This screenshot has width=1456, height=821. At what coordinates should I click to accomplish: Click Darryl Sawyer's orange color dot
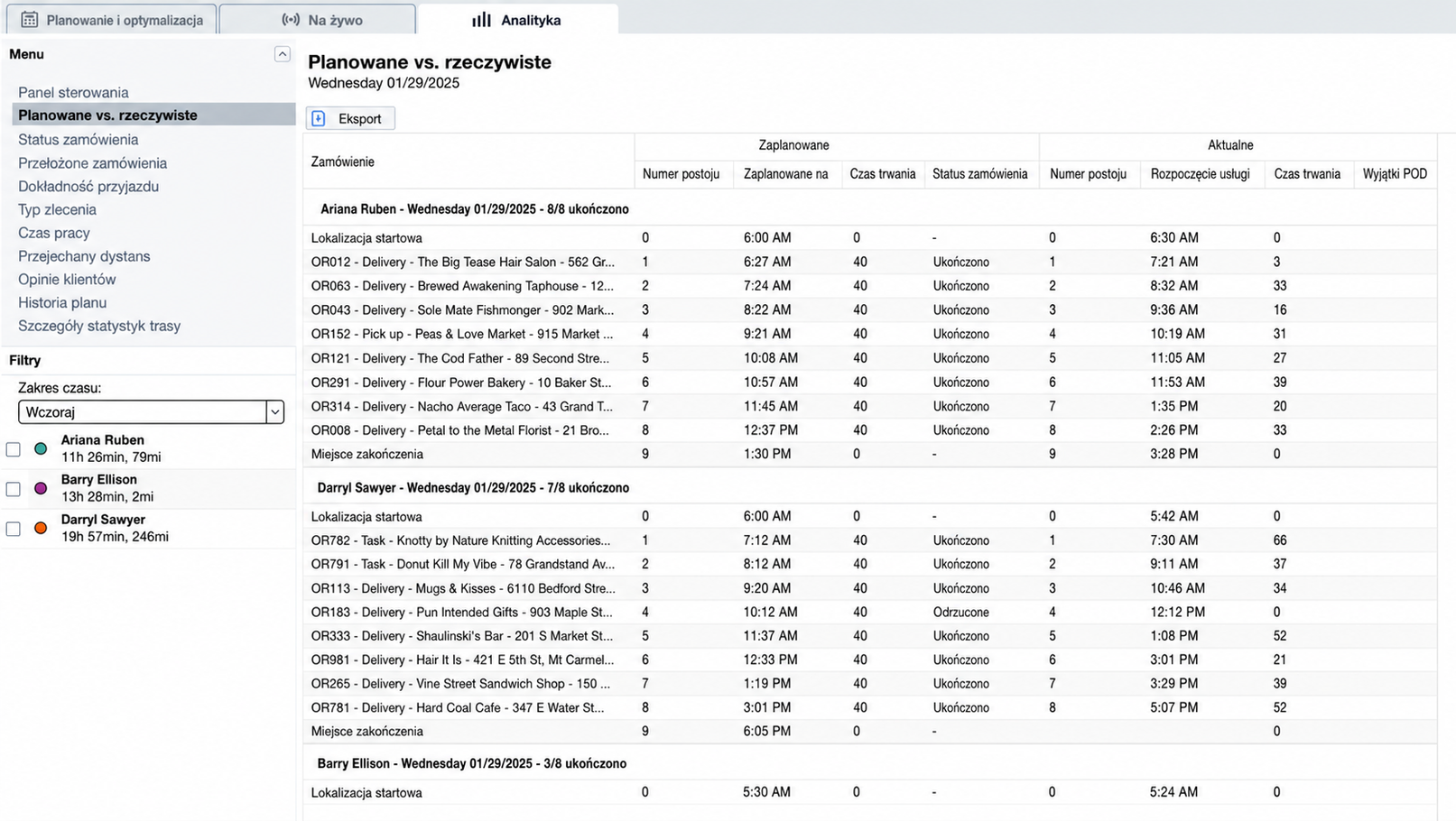click(x=41, y=528)
